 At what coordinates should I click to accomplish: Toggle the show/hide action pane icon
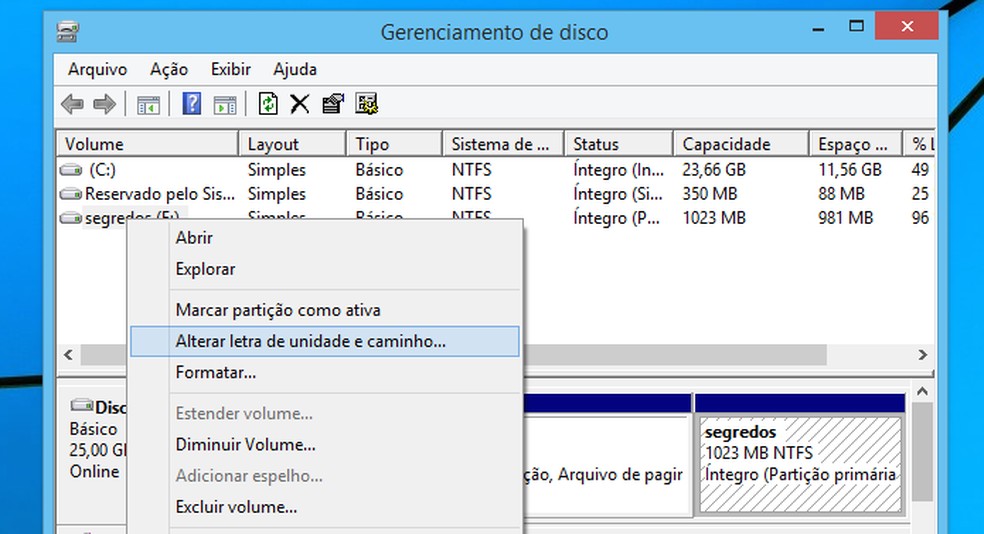(x=225, y=104)
